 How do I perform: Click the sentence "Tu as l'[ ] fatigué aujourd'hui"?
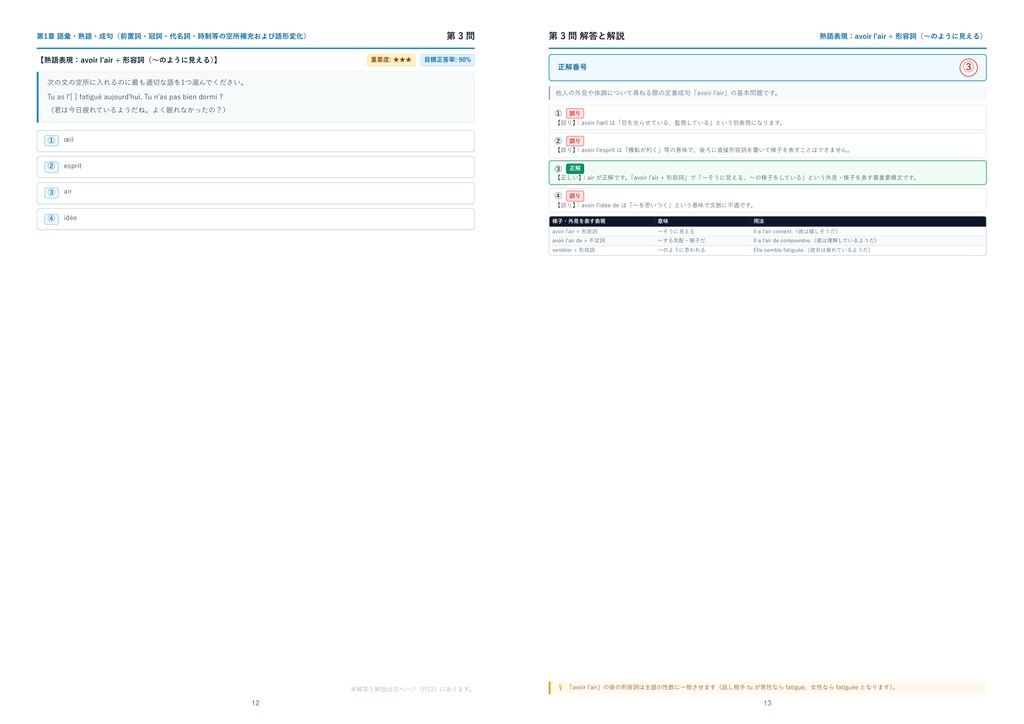(135, 97)
